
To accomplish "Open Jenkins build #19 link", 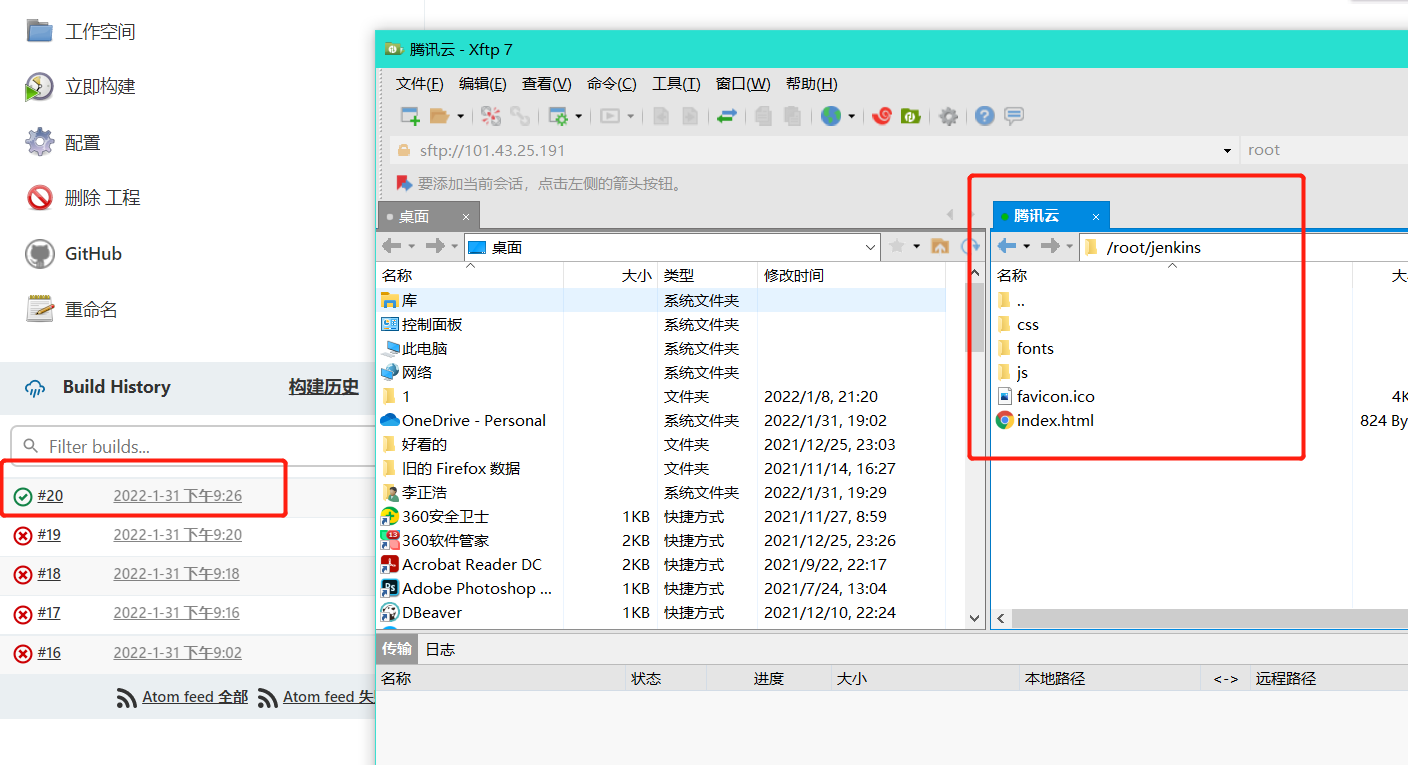I will click(49, 535).
